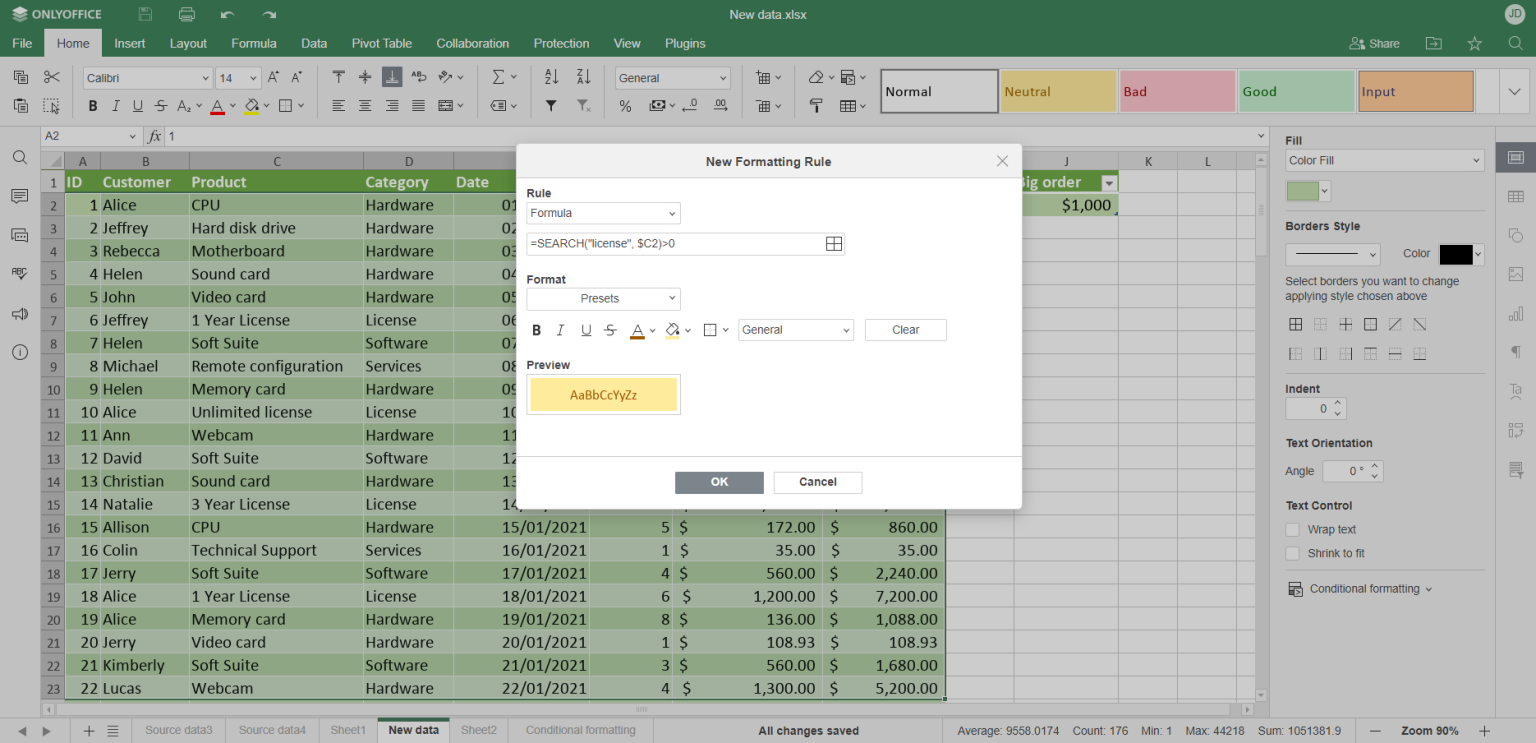Click the select data range icon

834,244
